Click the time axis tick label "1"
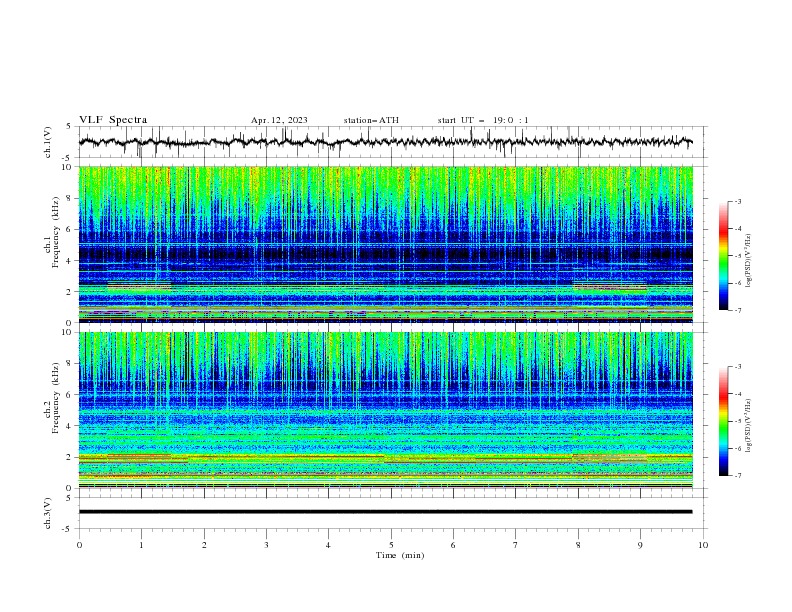The width and height of the screenshot is (792, 612). tap(141, 545)
